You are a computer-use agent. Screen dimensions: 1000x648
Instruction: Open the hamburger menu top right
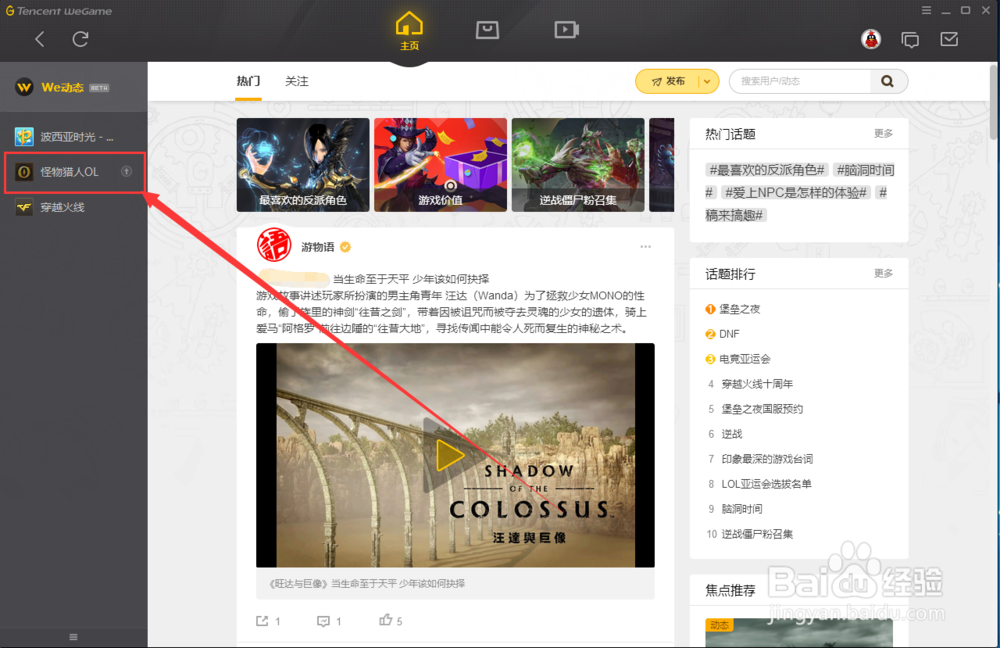[x=926, y=10]
